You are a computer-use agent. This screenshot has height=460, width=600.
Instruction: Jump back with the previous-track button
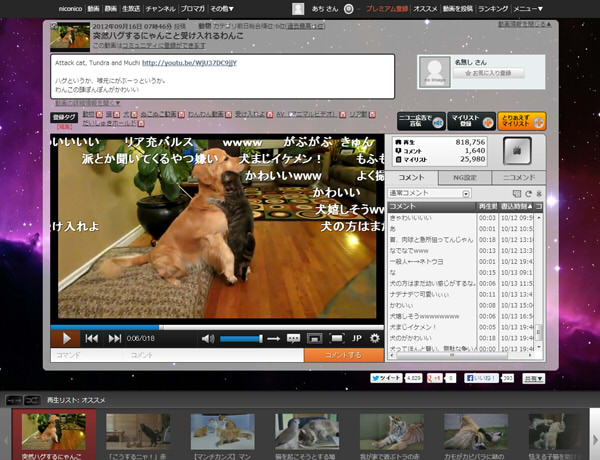point(91,339)
